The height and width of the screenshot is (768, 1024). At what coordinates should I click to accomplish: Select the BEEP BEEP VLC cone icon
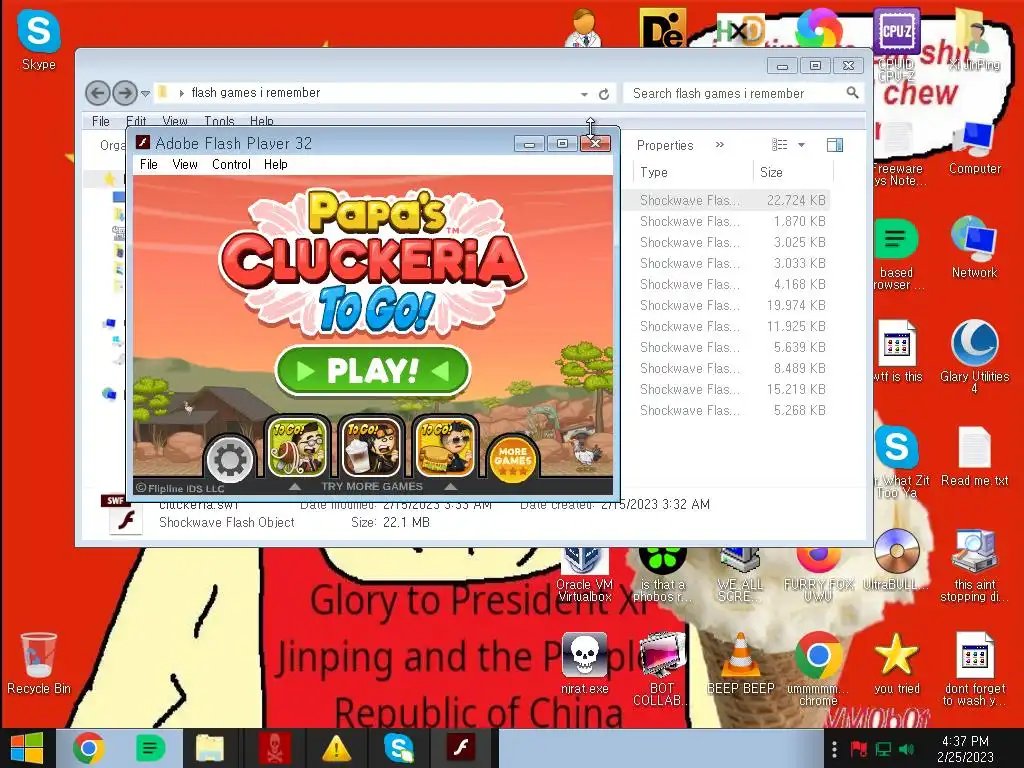coord(741,664)
